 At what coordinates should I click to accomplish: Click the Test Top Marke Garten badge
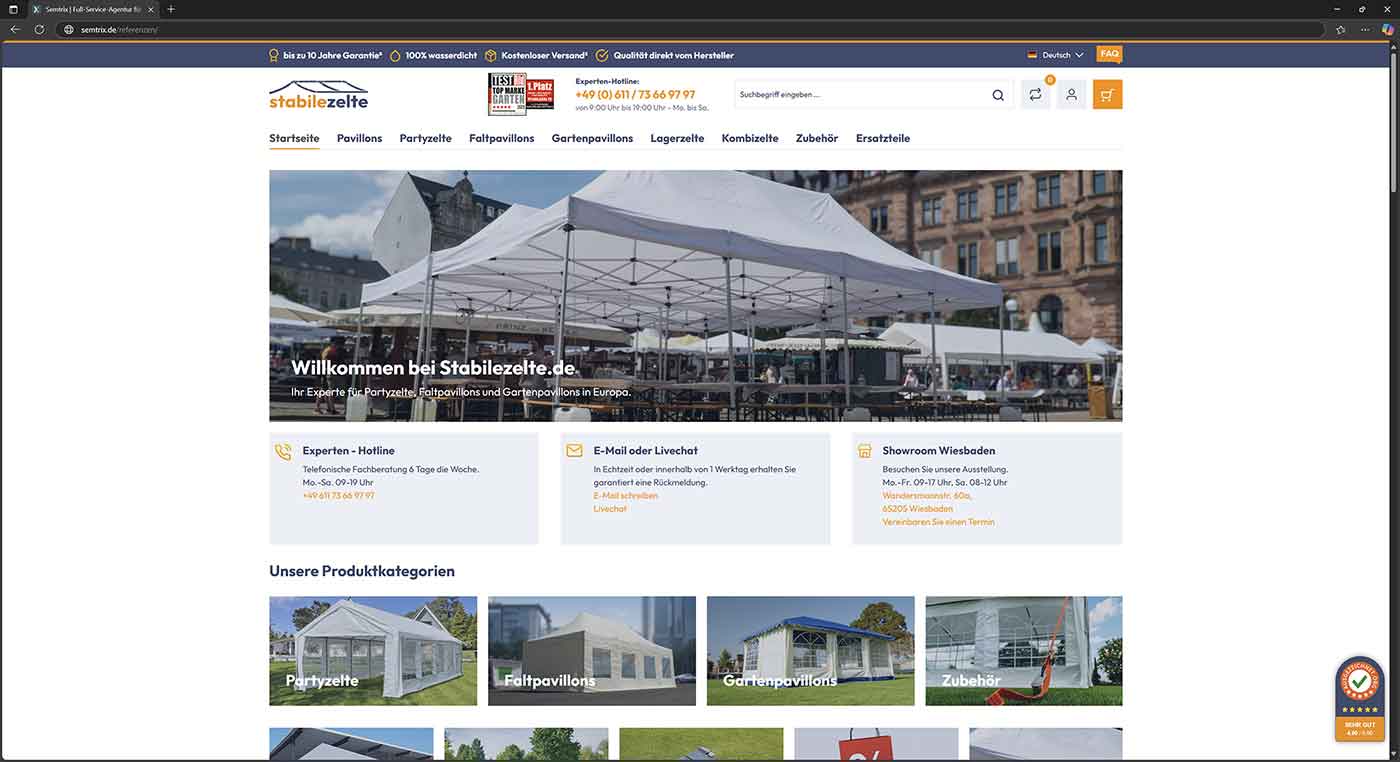[x=520, y=94]
